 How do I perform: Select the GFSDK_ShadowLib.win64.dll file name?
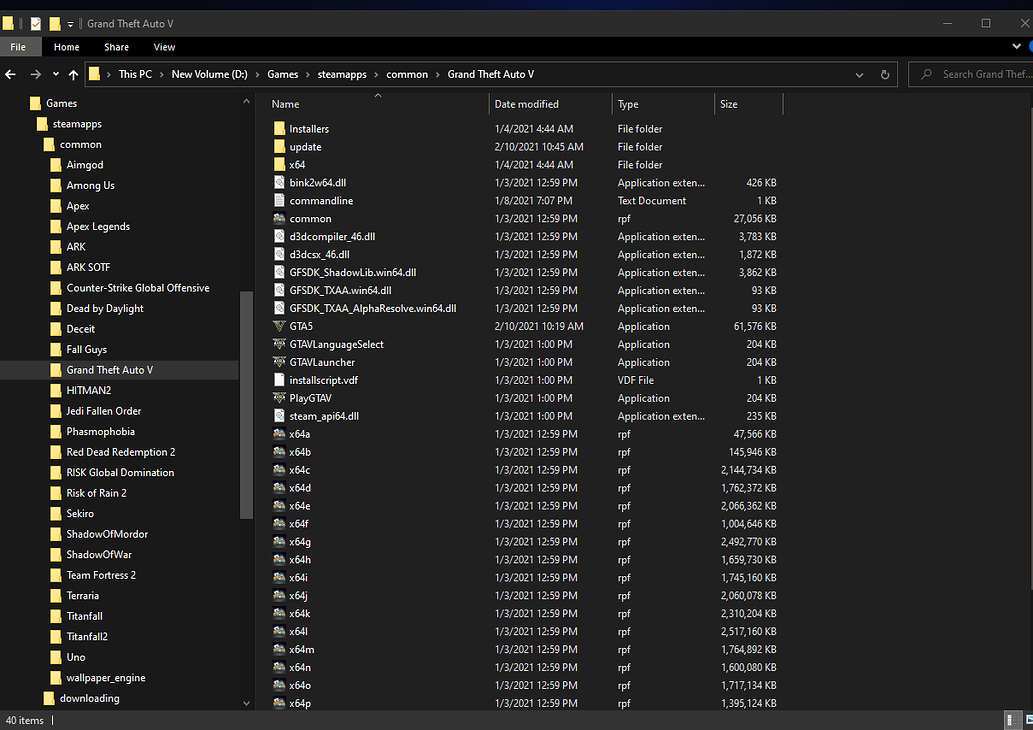click(352, 272)
